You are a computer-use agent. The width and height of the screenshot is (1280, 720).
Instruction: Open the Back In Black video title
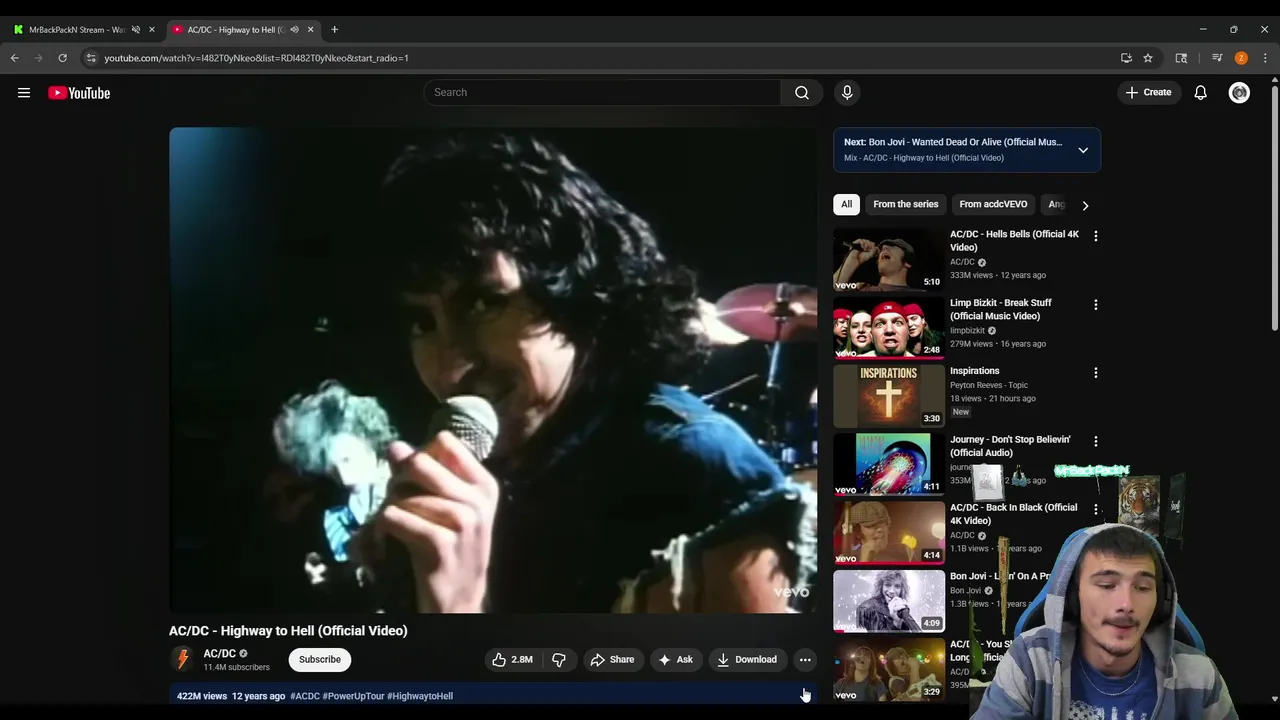coord(1013,514)
